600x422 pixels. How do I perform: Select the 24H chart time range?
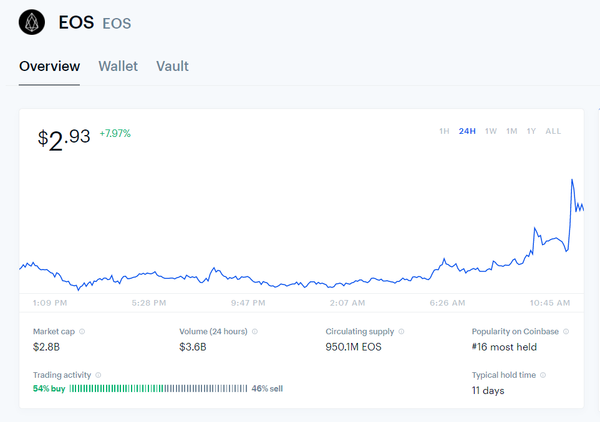(467, 131)
